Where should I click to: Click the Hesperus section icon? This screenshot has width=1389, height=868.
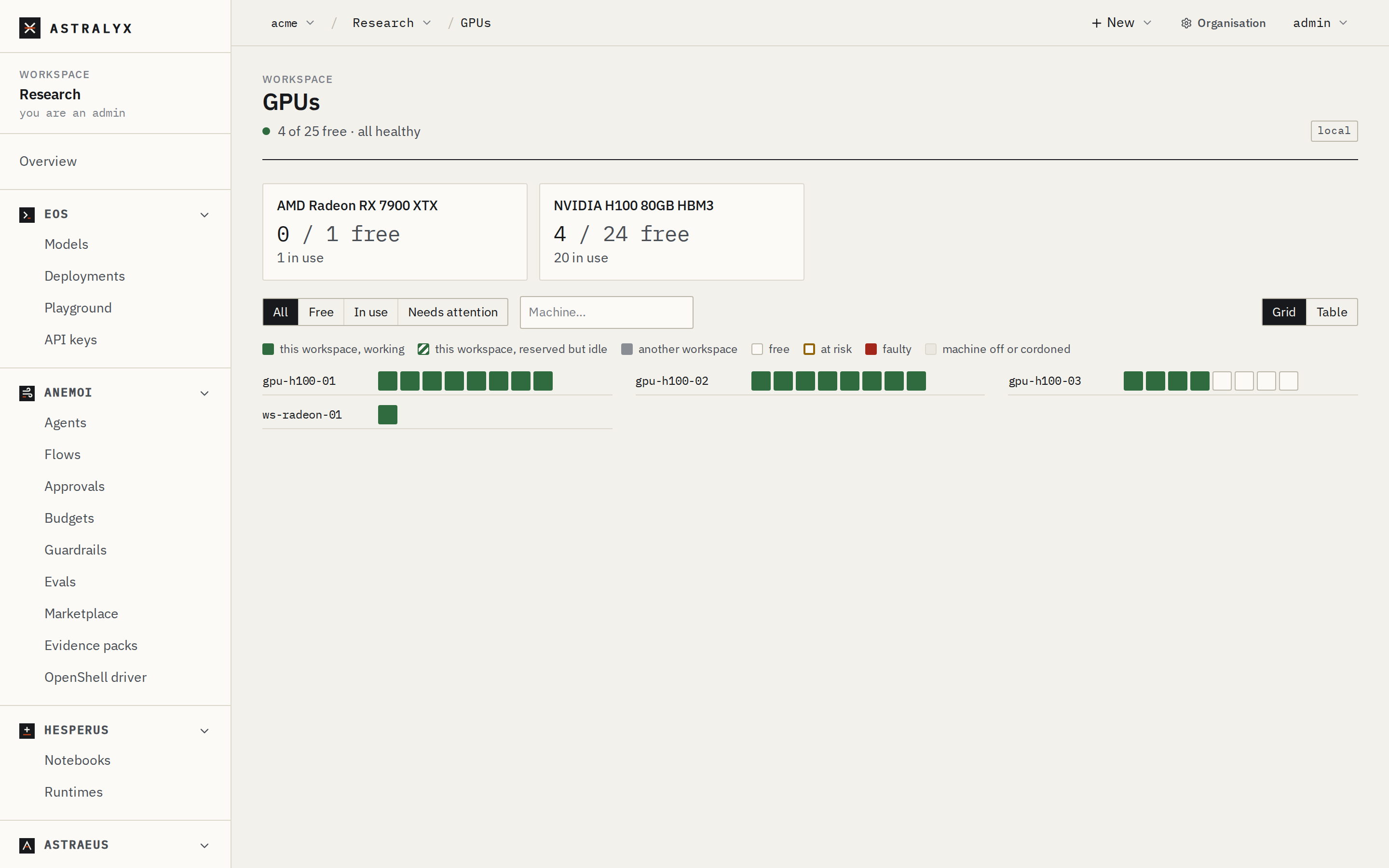27,731
